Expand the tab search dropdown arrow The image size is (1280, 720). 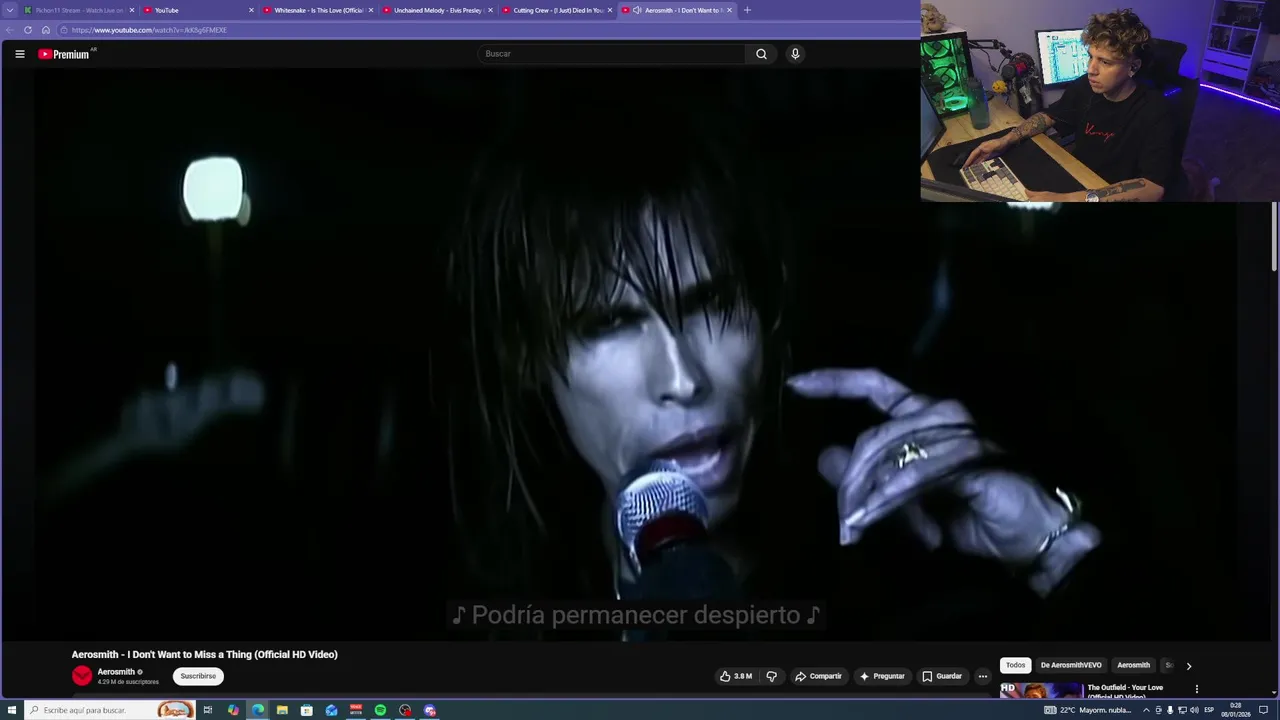point(10,10)
